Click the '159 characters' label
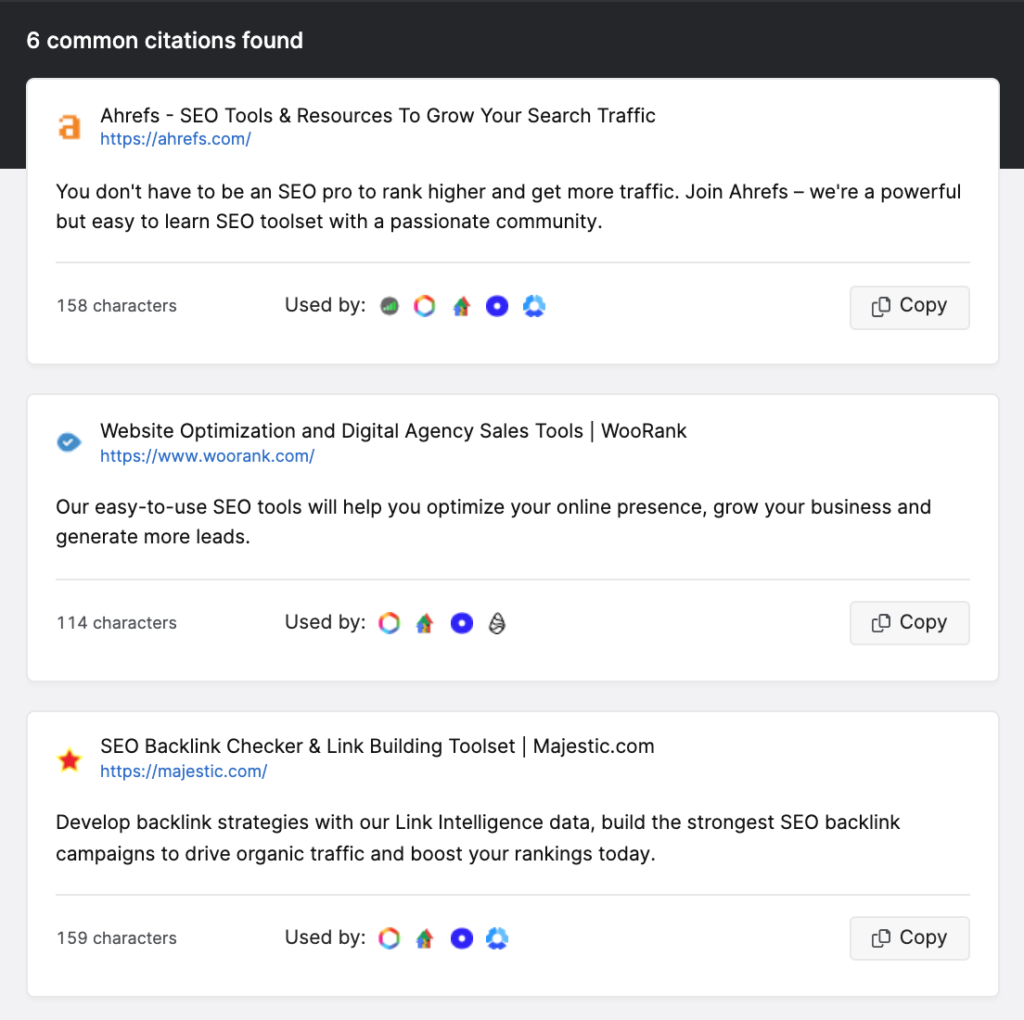The height and width of the screenshot is (1020, 1024). tap(116, 938)
